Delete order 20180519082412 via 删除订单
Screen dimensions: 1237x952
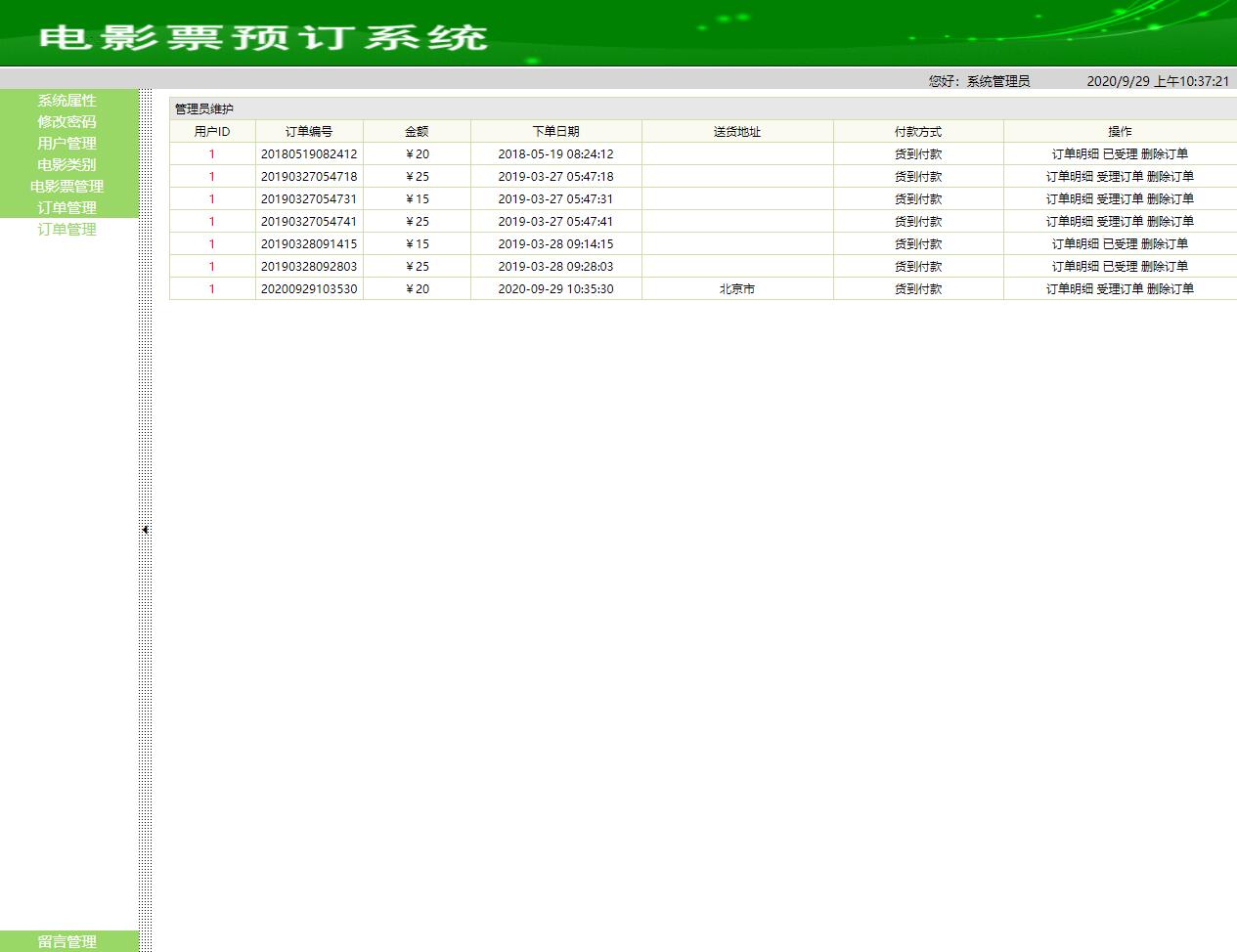click(1165, 154)
